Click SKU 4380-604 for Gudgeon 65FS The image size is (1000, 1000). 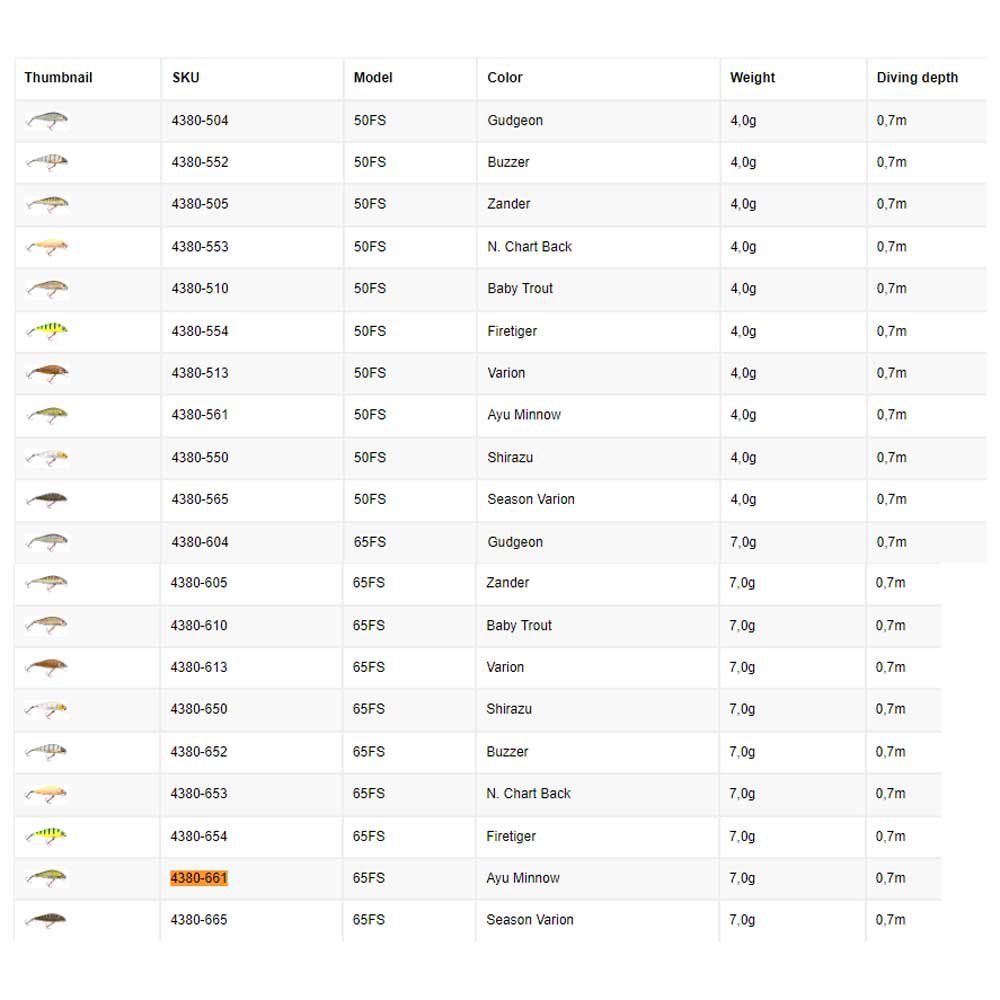[x=200, y=542]
